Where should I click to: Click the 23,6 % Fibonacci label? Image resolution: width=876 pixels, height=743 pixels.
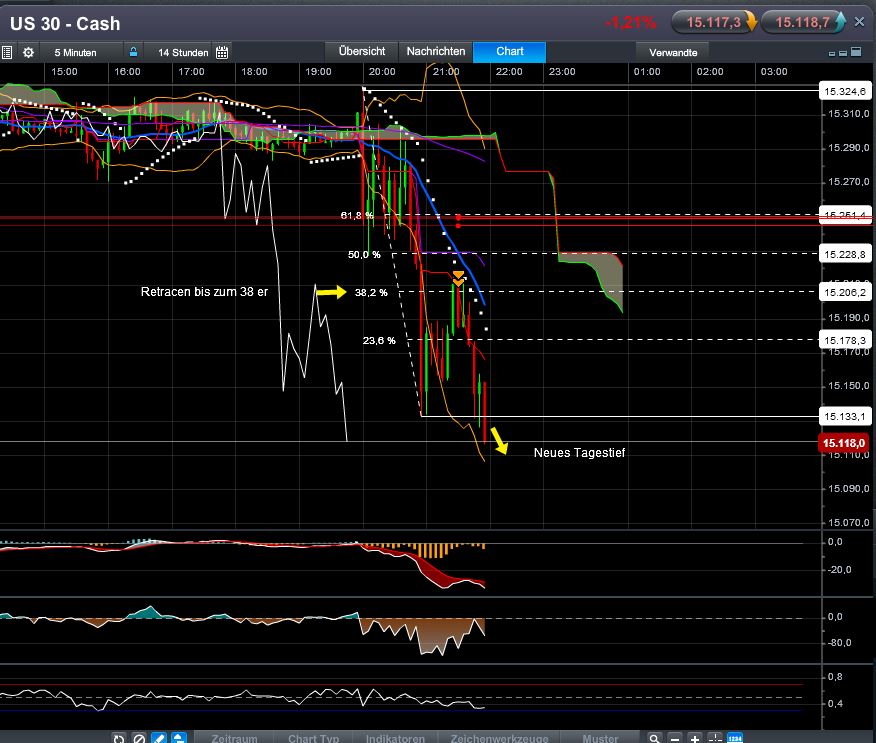(x=379, y=340)
